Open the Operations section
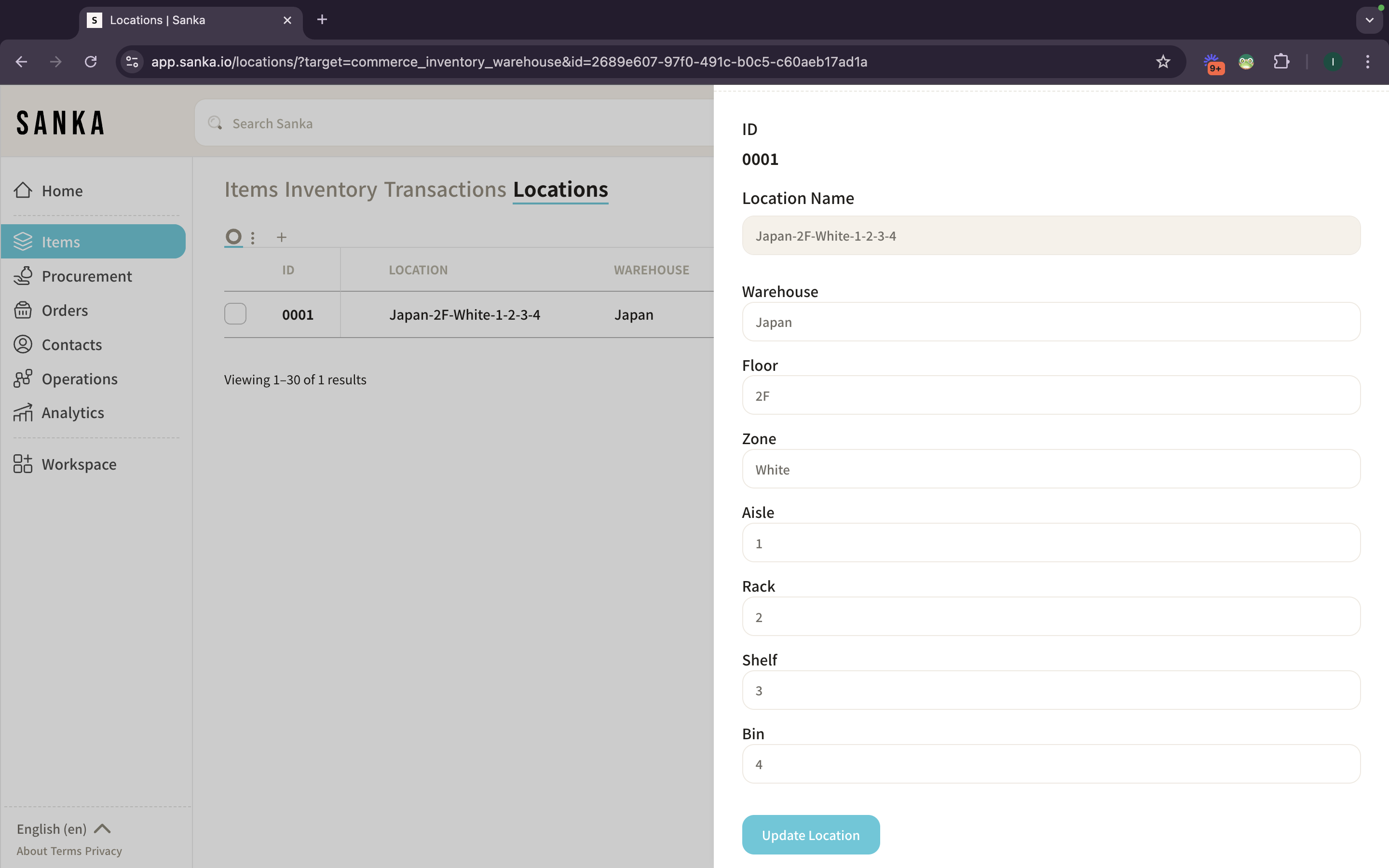1389x868 pixels. [79, 379]
